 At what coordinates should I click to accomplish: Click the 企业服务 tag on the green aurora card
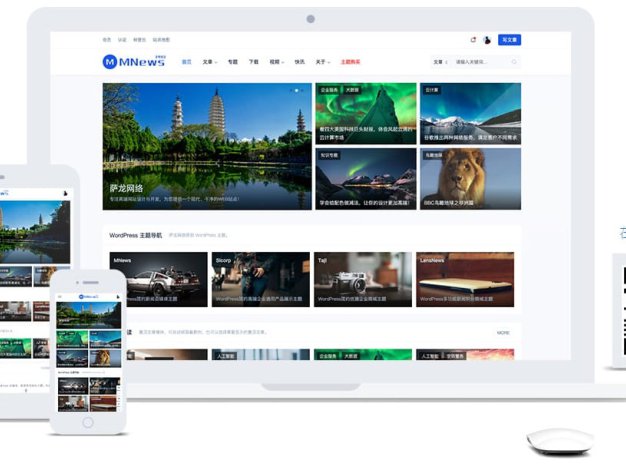pos(329,90)
